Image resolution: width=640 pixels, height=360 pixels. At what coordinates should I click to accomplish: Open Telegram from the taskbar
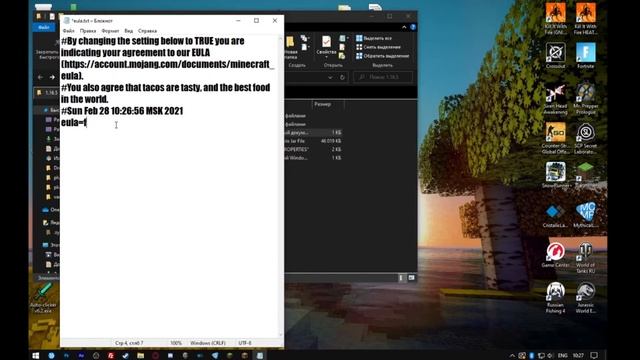pos(215,356)
